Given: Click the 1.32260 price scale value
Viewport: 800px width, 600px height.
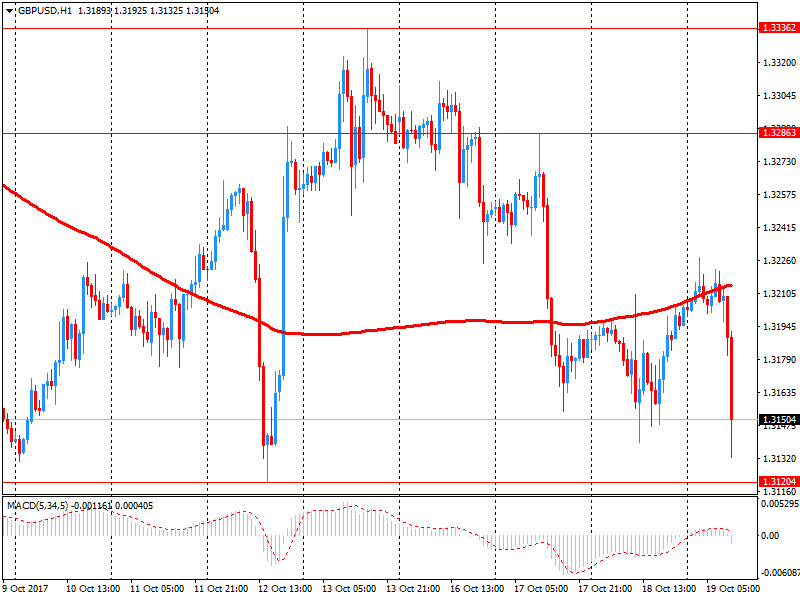Looking at the screenshot, I should coord(780,261).
